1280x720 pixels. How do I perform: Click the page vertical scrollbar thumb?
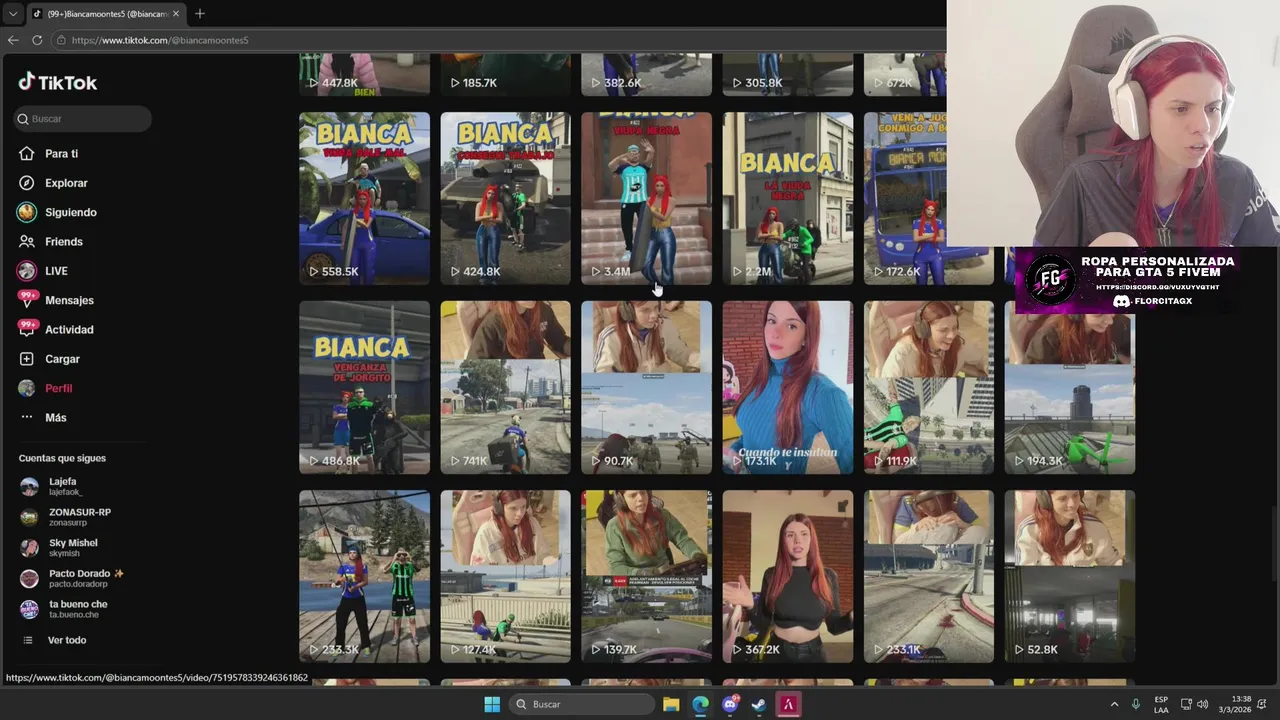1274,545
